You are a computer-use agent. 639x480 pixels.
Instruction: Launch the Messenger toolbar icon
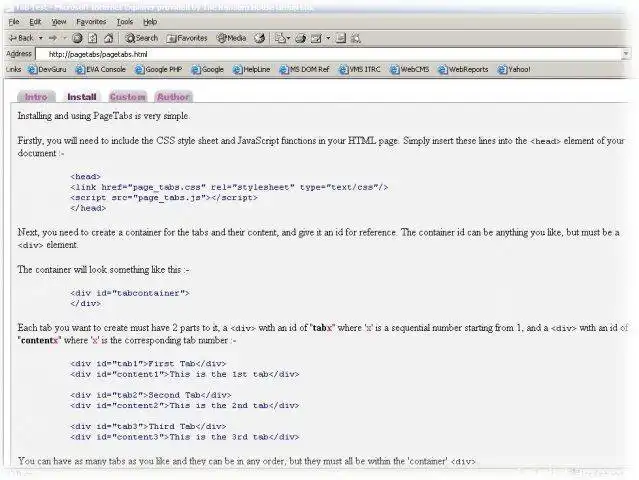tap(356, 38)
